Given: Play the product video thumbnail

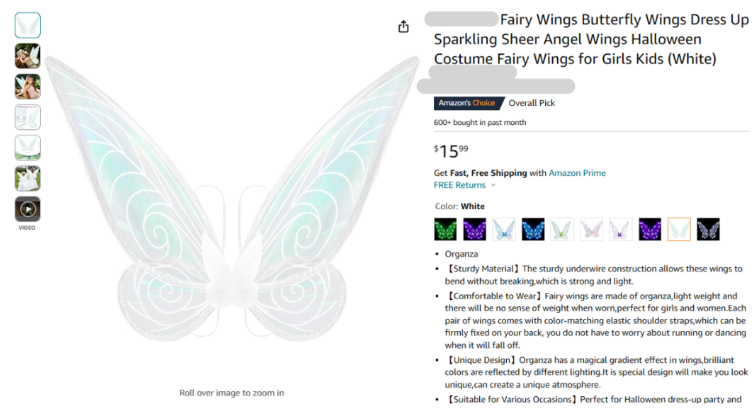Looking at the screenshot, I should [x=28, y=209].
